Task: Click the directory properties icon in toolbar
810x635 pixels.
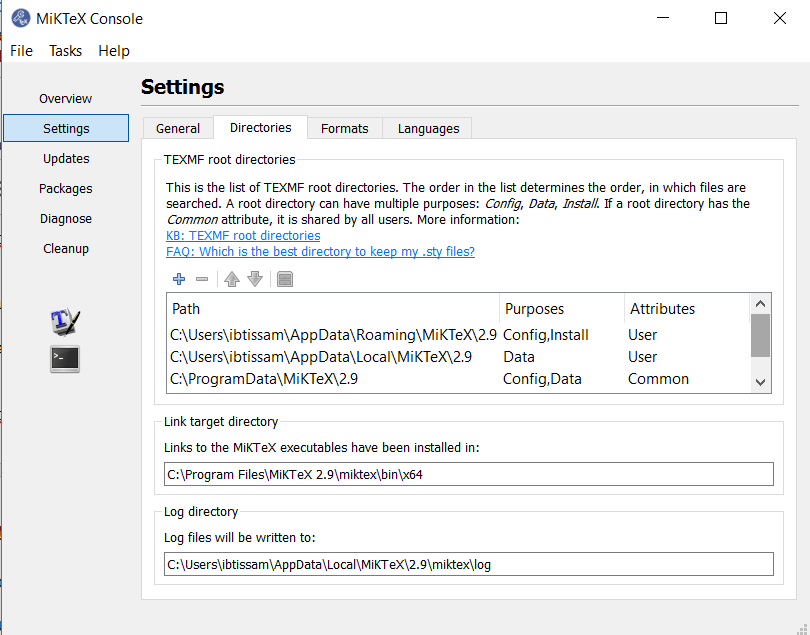Action: click(285, 279)
